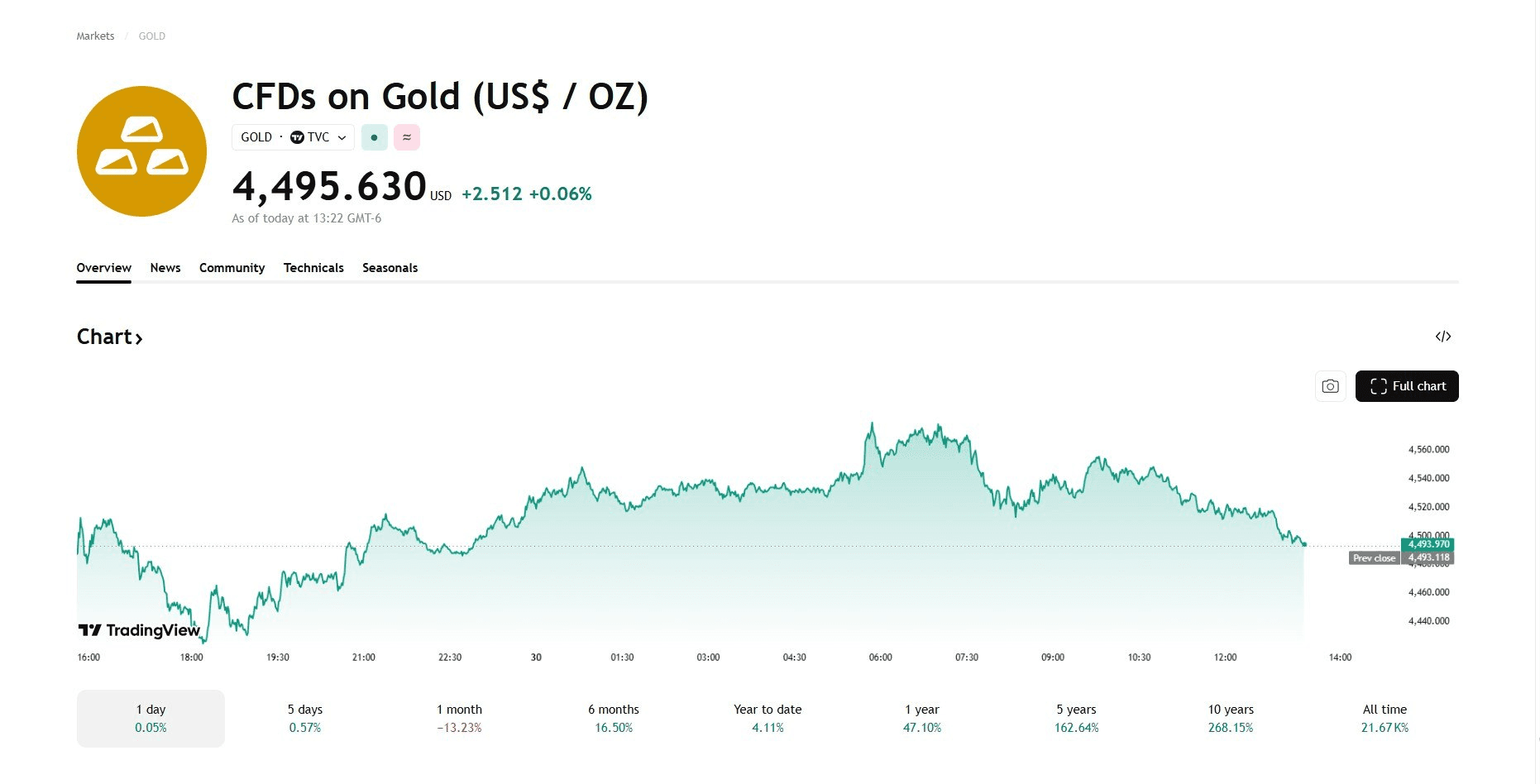Switch to the News tab
Image resolution: width=1540 pixels, height=784 pixels.
(x=165, y=268)
